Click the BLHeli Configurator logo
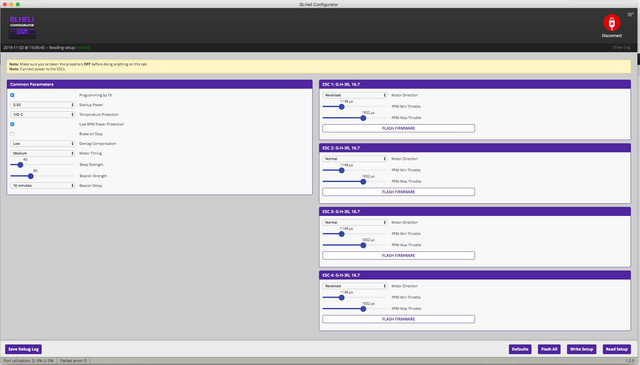The image size is (640, 365). [x=22, y=27]
